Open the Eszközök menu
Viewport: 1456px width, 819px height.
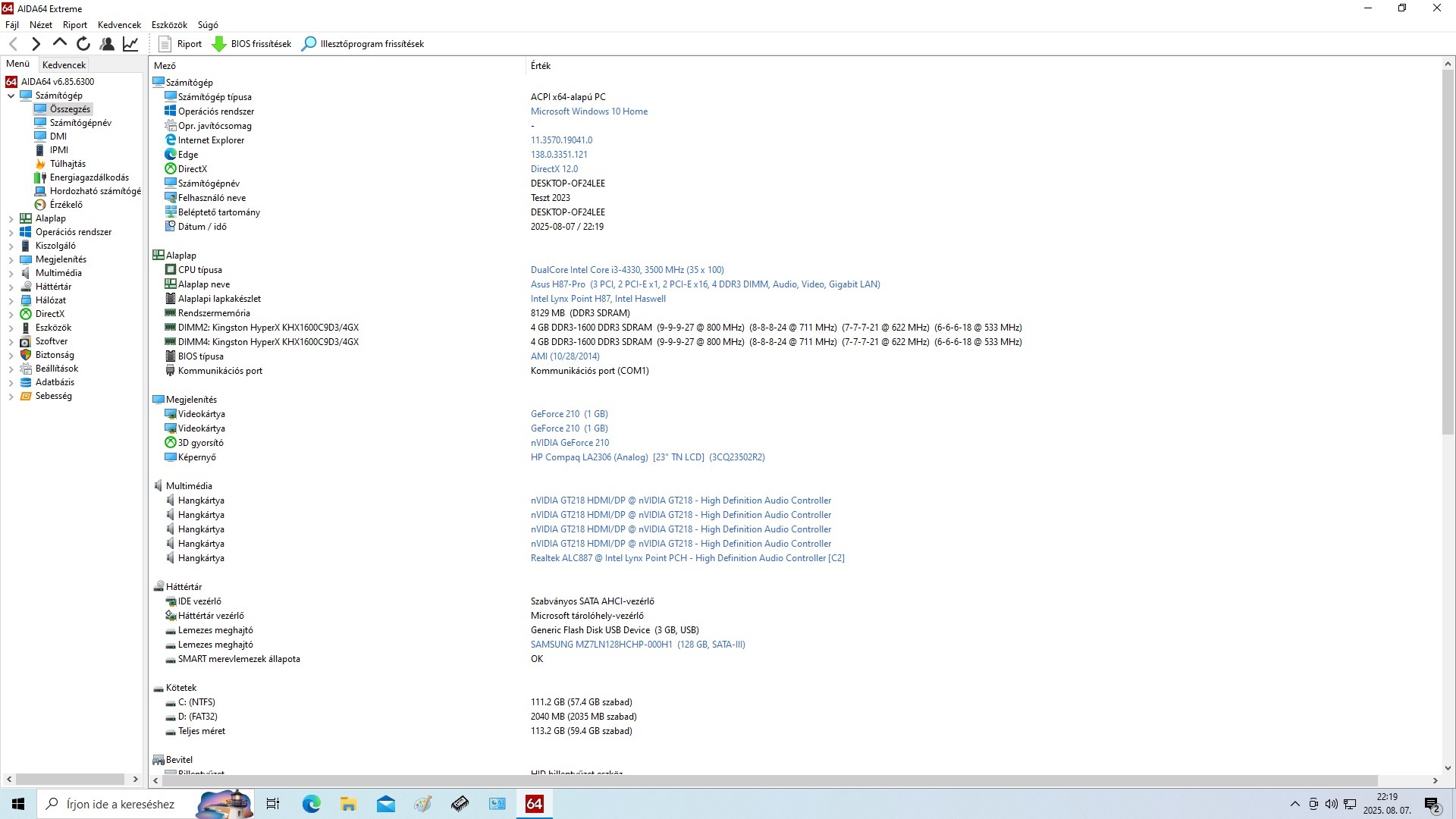click(168, 25)
